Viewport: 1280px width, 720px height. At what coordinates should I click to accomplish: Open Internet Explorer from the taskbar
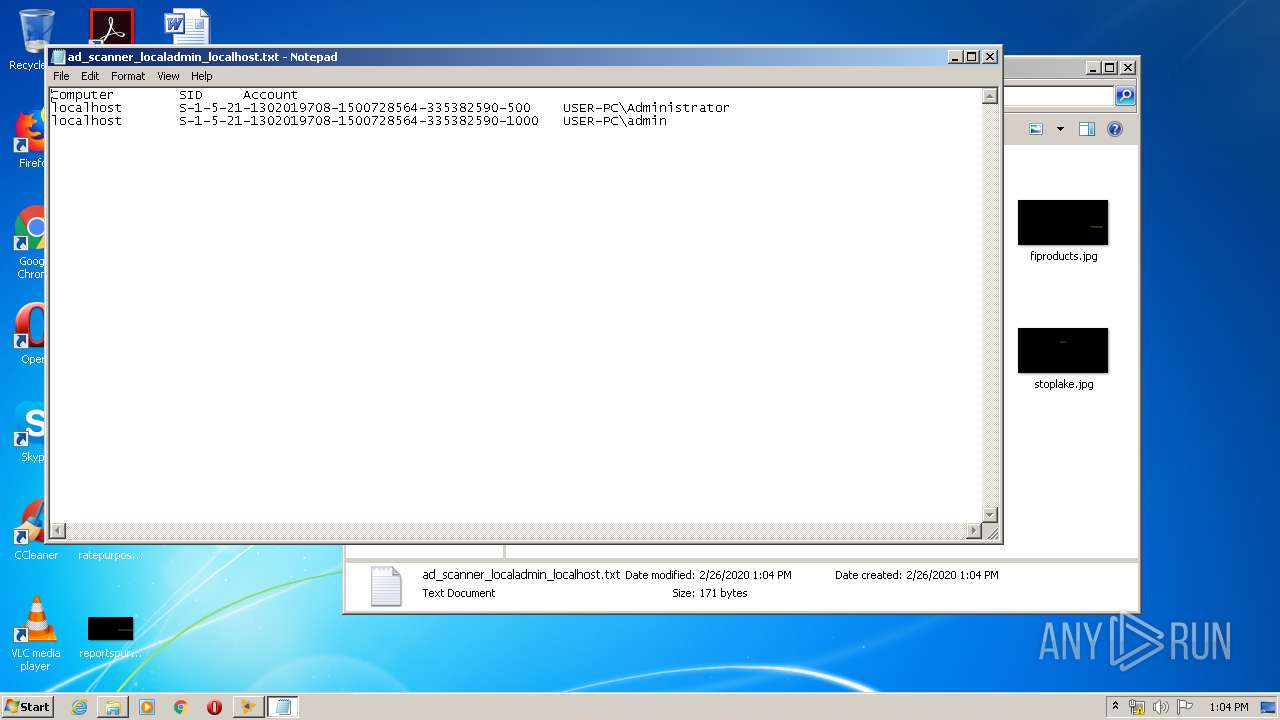click(79, 707)
